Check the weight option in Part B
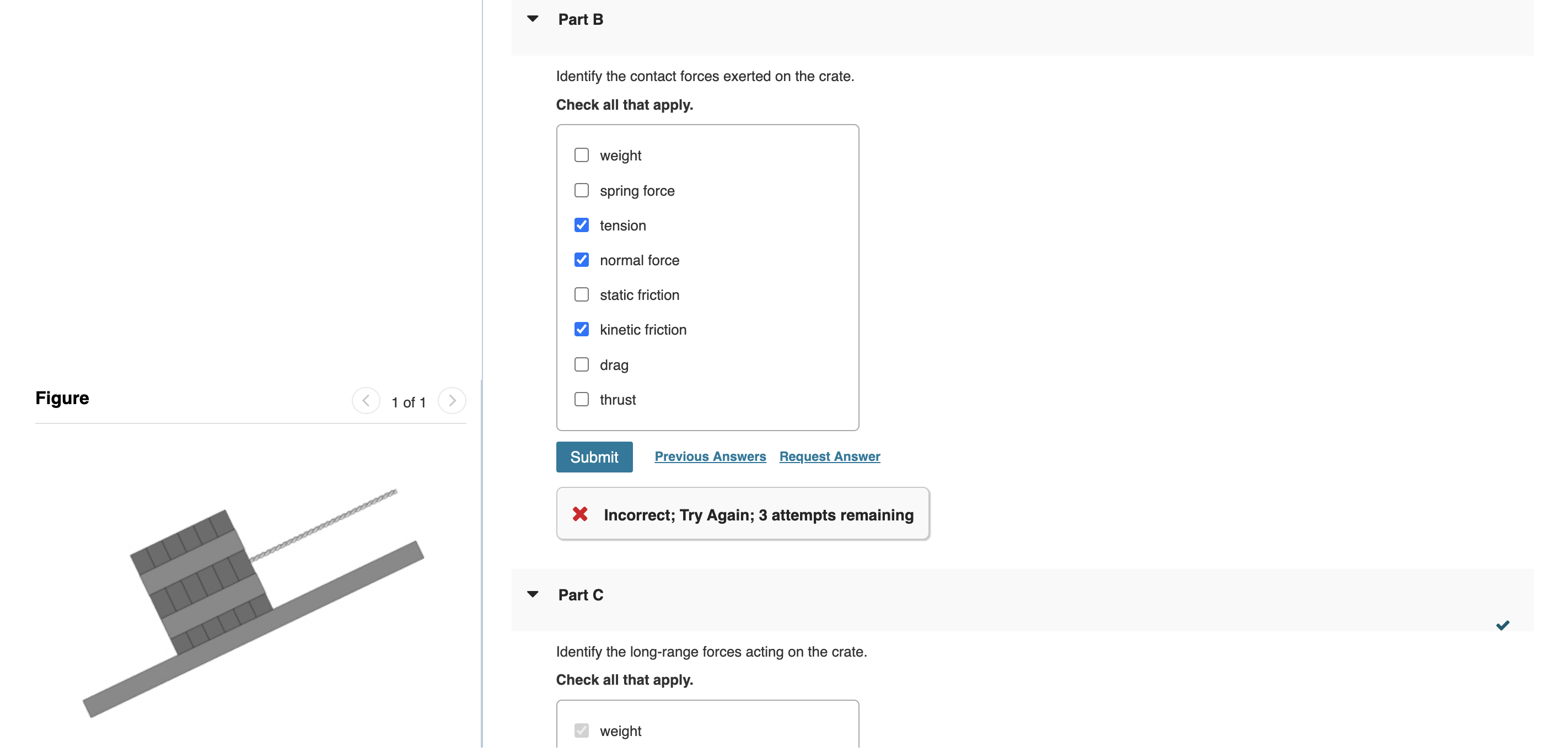This screenshot has height=752, width=1568. (581, 155)
